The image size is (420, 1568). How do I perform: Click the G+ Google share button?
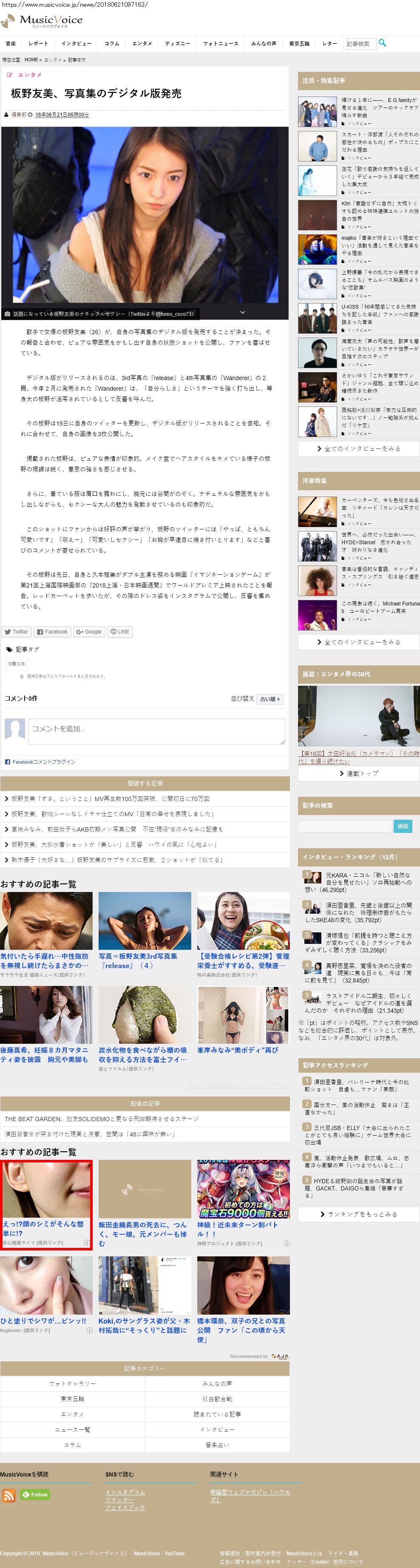(89, 632)
